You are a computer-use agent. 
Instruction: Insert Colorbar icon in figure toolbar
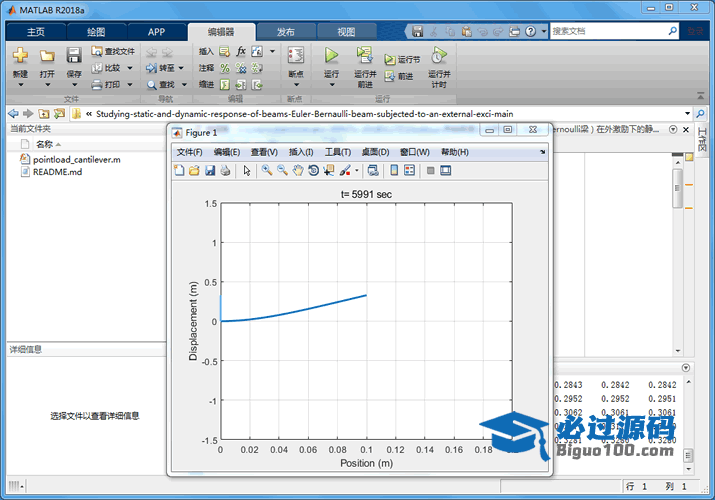[394, 170]
